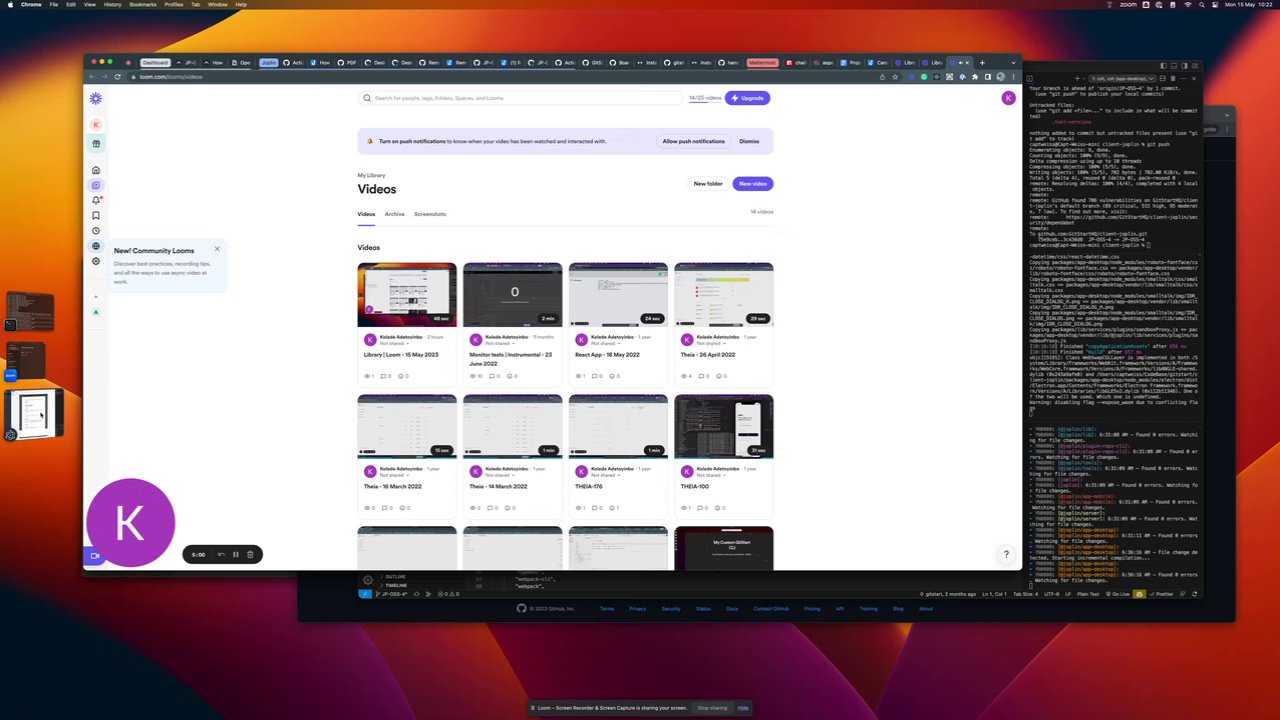
Task: Open Theia - 26 April 2022 thumbnail
Action: point(724,295)
